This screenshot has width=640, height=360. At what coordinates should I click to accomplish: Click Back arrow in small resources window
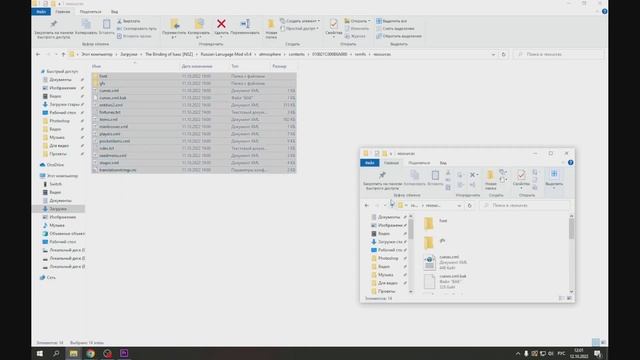(367, 206)
